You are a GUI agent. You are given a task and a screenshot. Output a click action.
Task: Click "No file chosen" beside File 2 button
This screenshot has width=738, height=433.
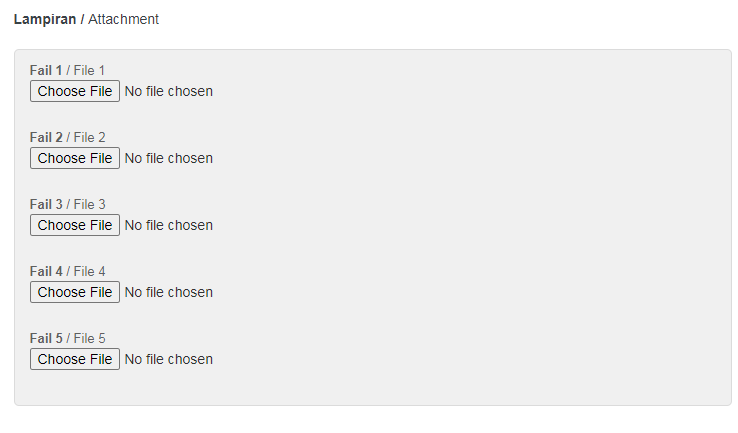(168, 158)
